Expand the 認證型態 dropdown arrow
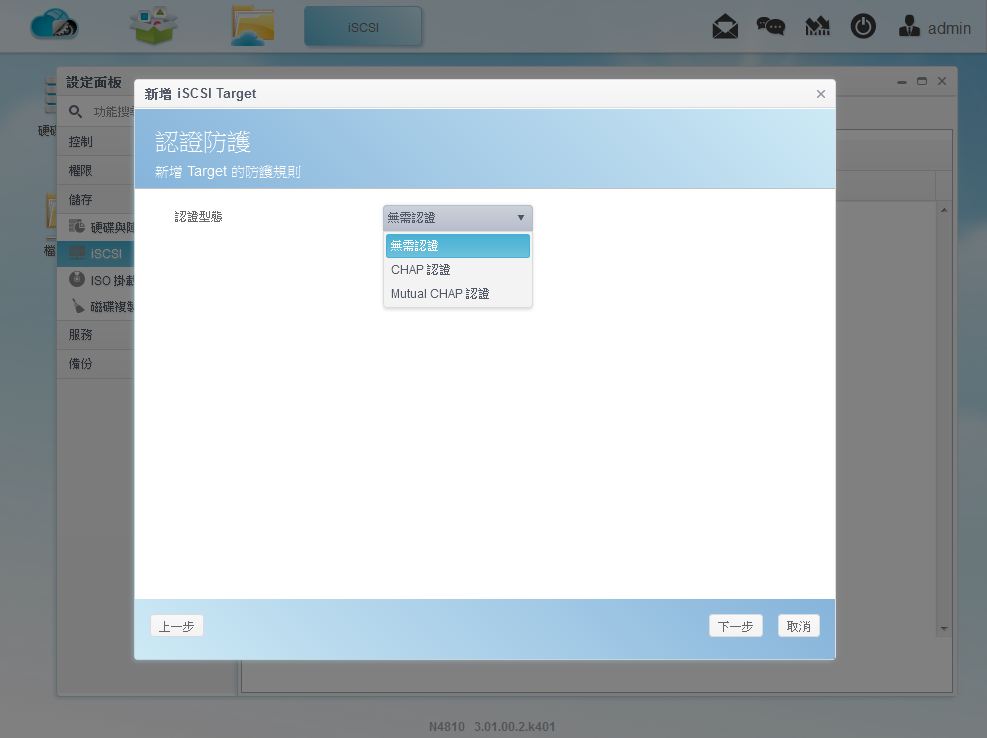The height and width of the screenshot is (738, 987). (x=521, y=217)
